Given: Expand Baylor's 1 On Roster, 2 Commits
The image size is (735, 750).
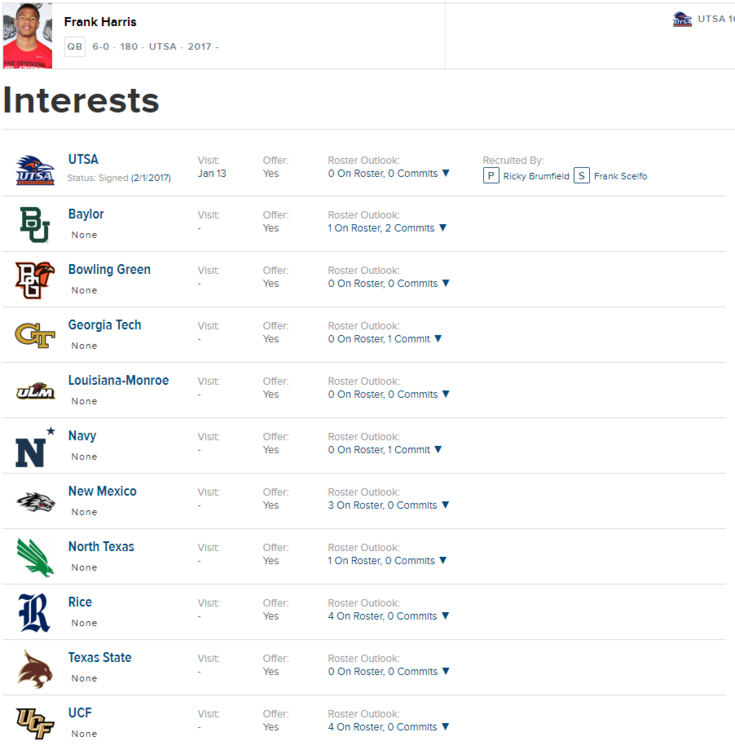Looking at the screenshot, I should (443, 229).
